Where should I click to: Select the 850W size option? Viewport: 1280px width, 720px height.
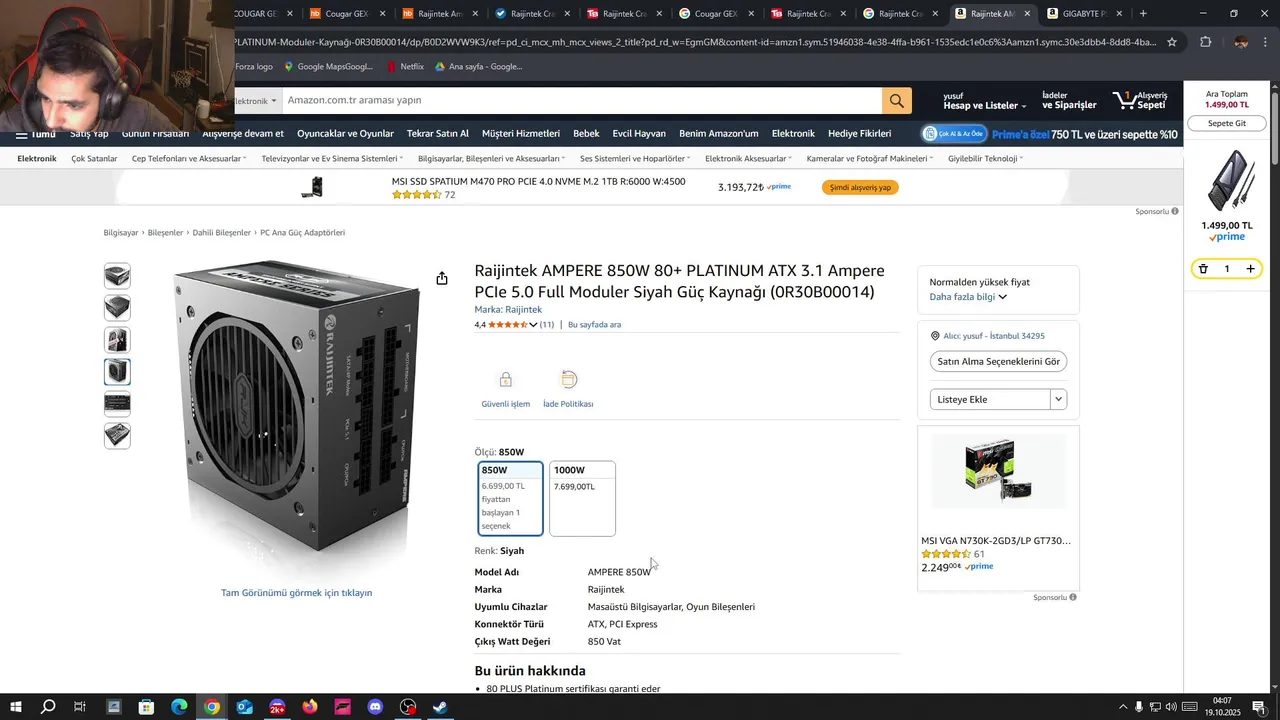click(x=511, y=498)
